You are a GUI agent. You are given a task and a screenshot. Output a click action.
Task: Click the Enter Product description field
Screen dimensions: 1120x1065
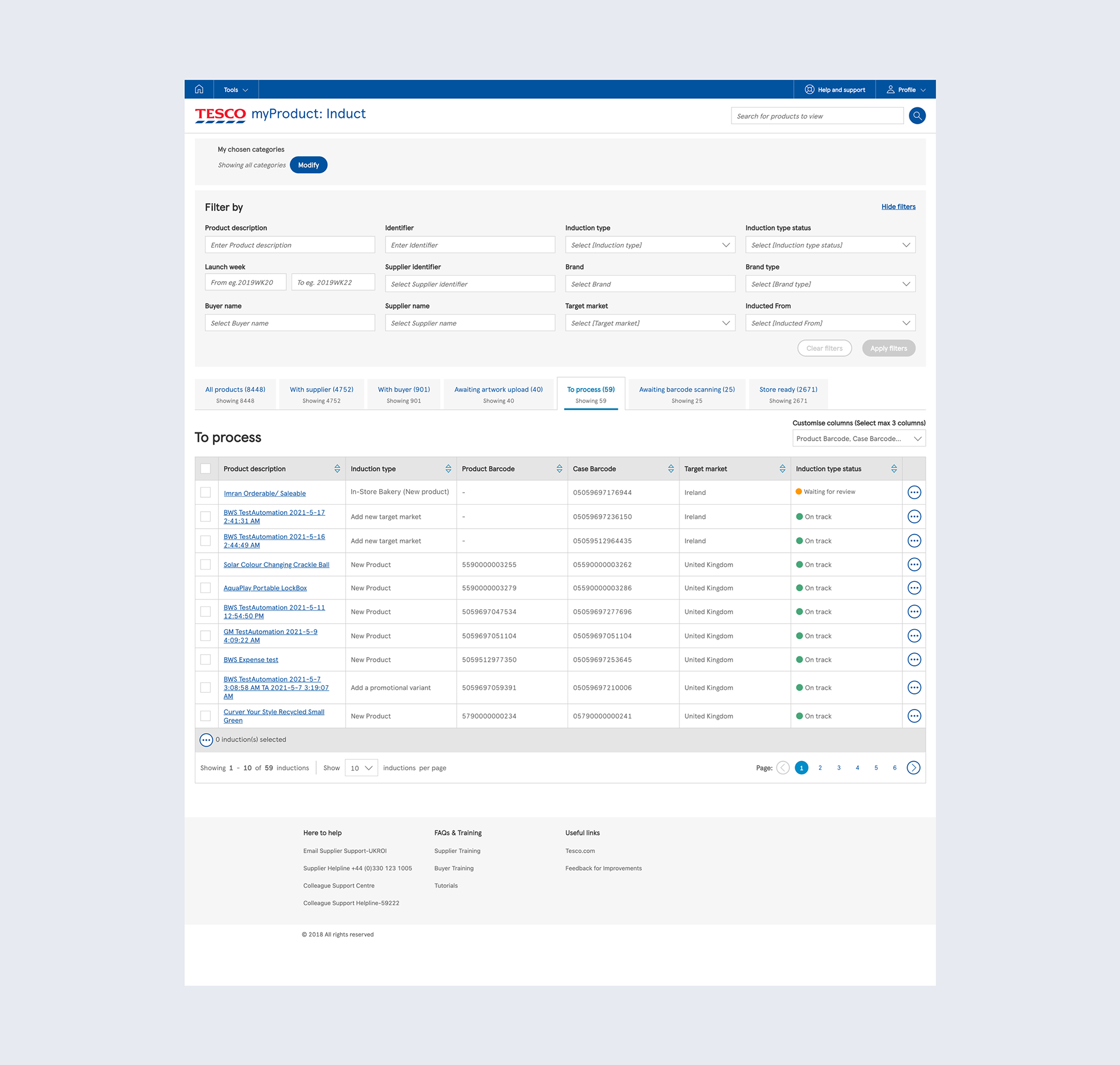[x=289, y=245]
